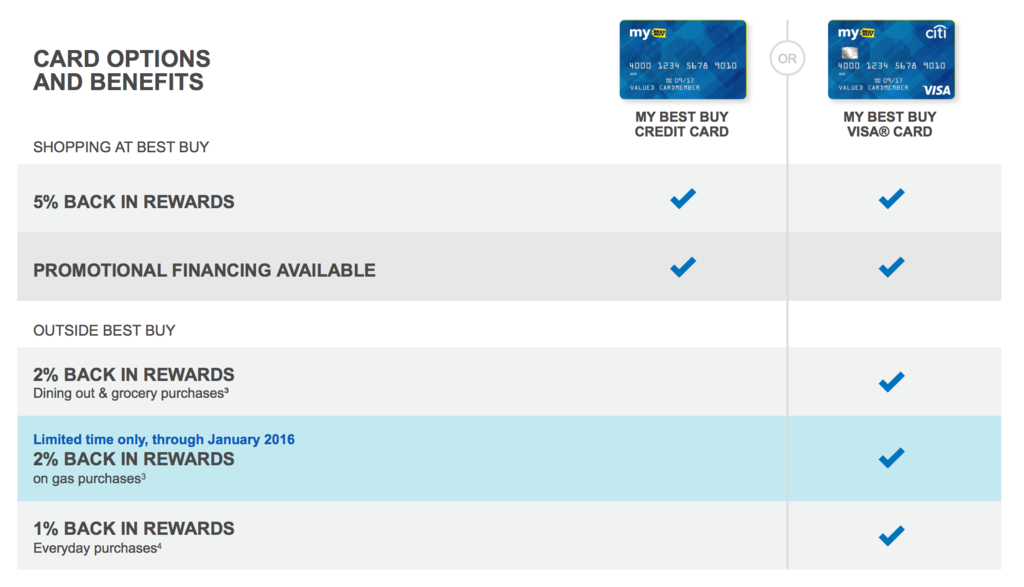Click the Everyday purchases footnote text

coord(97,548)
